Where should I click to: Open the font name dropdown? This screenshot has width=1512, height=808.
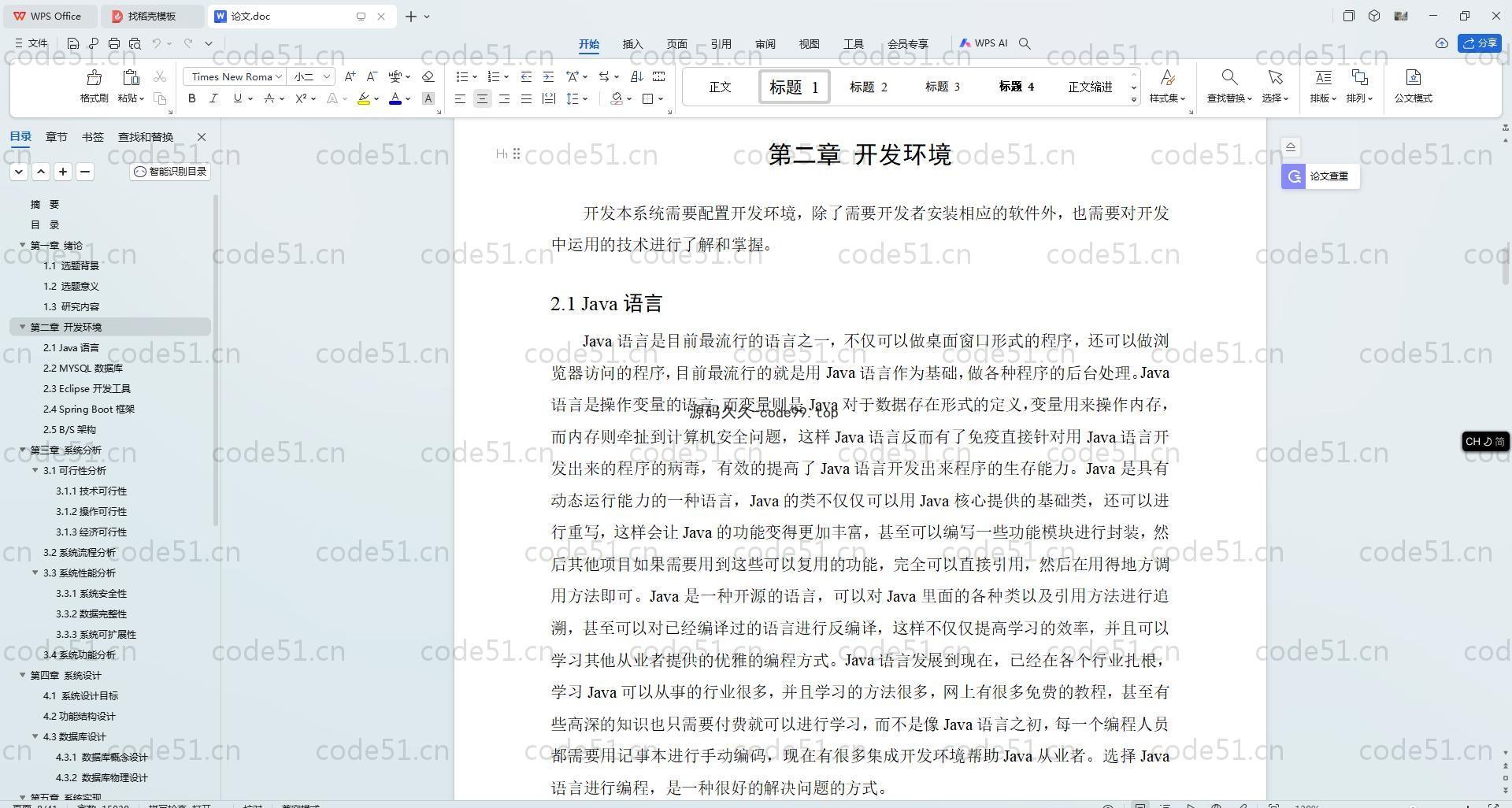[x=234, y=76]
